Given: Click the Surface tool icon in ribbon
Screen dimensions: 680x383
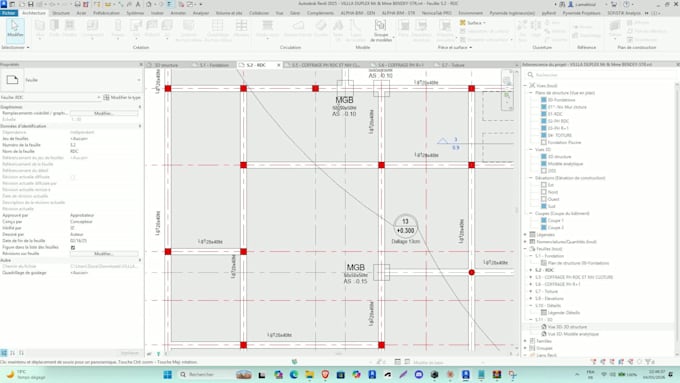Looking at the screenshot, I should click(463, 23).
